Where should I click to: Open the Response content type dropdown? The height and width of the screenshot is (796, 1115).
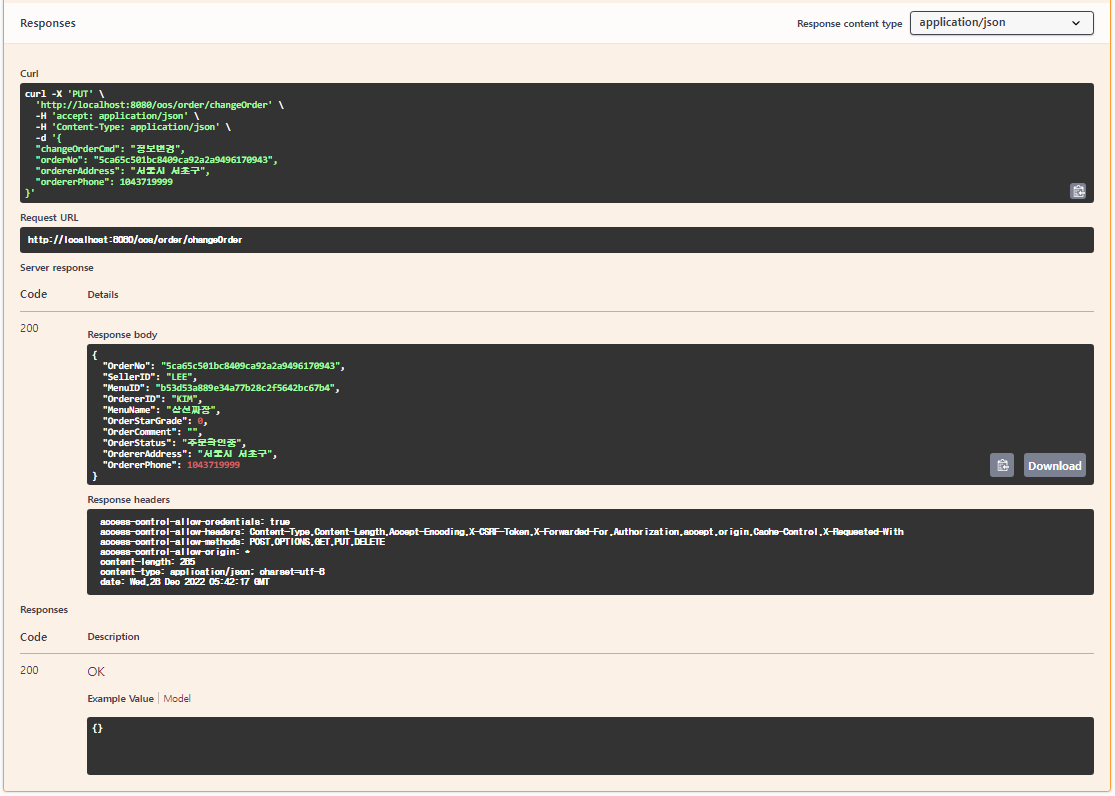coord(1001,23)
